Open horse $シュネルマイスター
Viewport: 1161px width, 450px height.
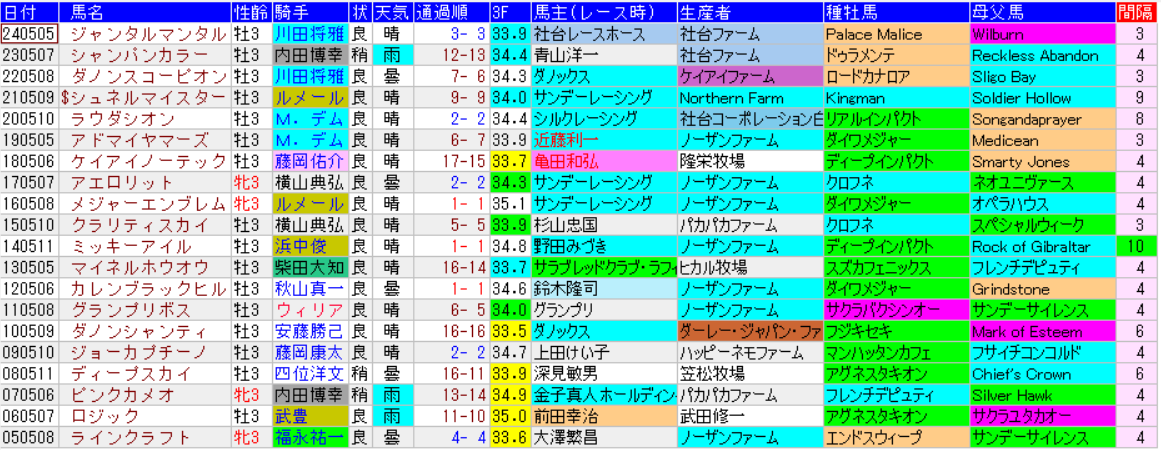click(x=144, y=98)
